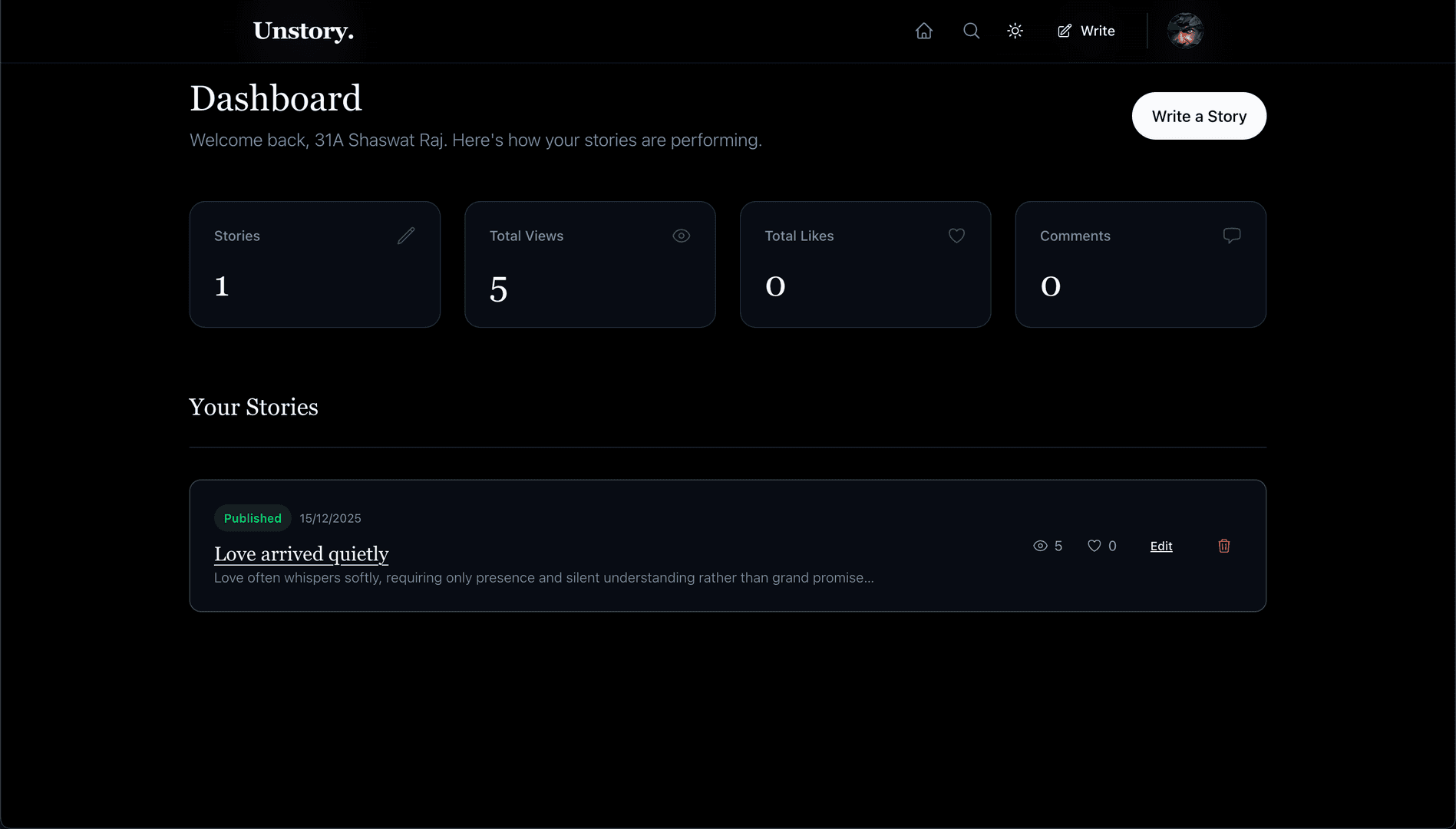Select the Total Views stat card
The image size is (1456, 829).
point(589,265)
